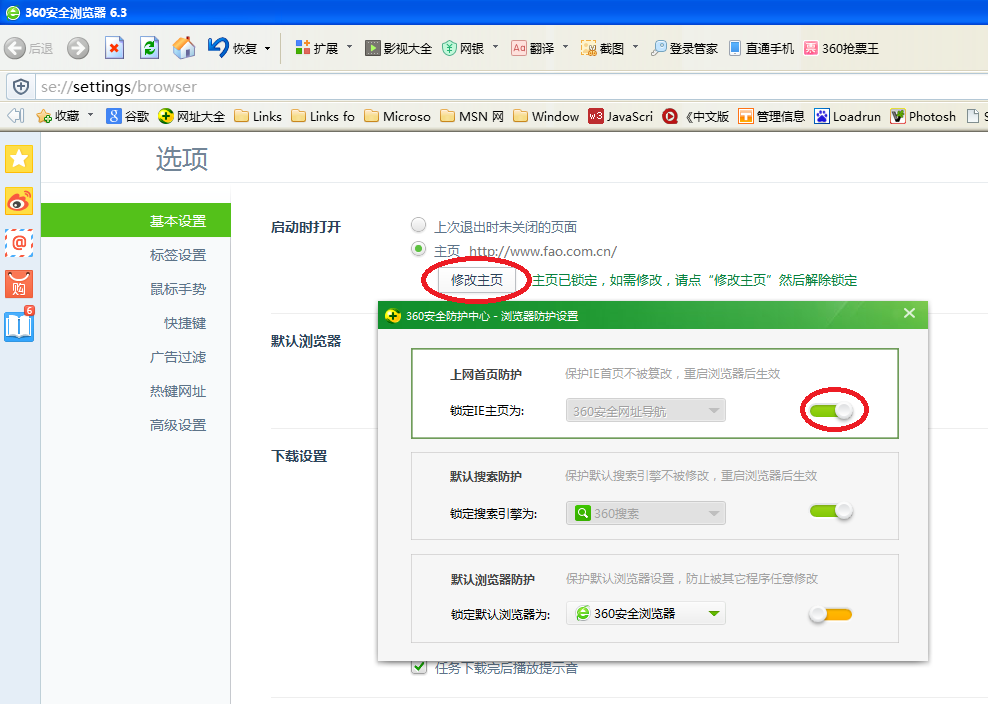Toggle the 默认浏览器防护 switch

point(831,614)
